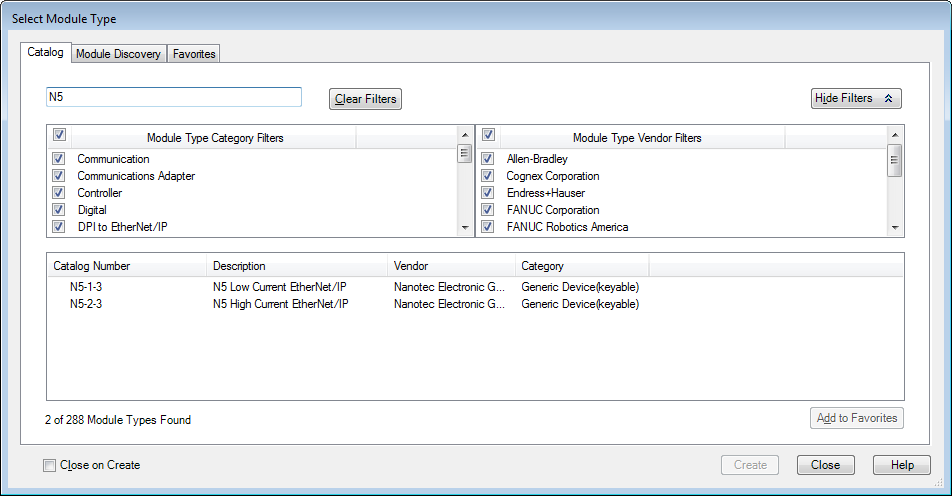Switch to the Module Discovery tab
This screenshot has height=496, width=952.
118,54
